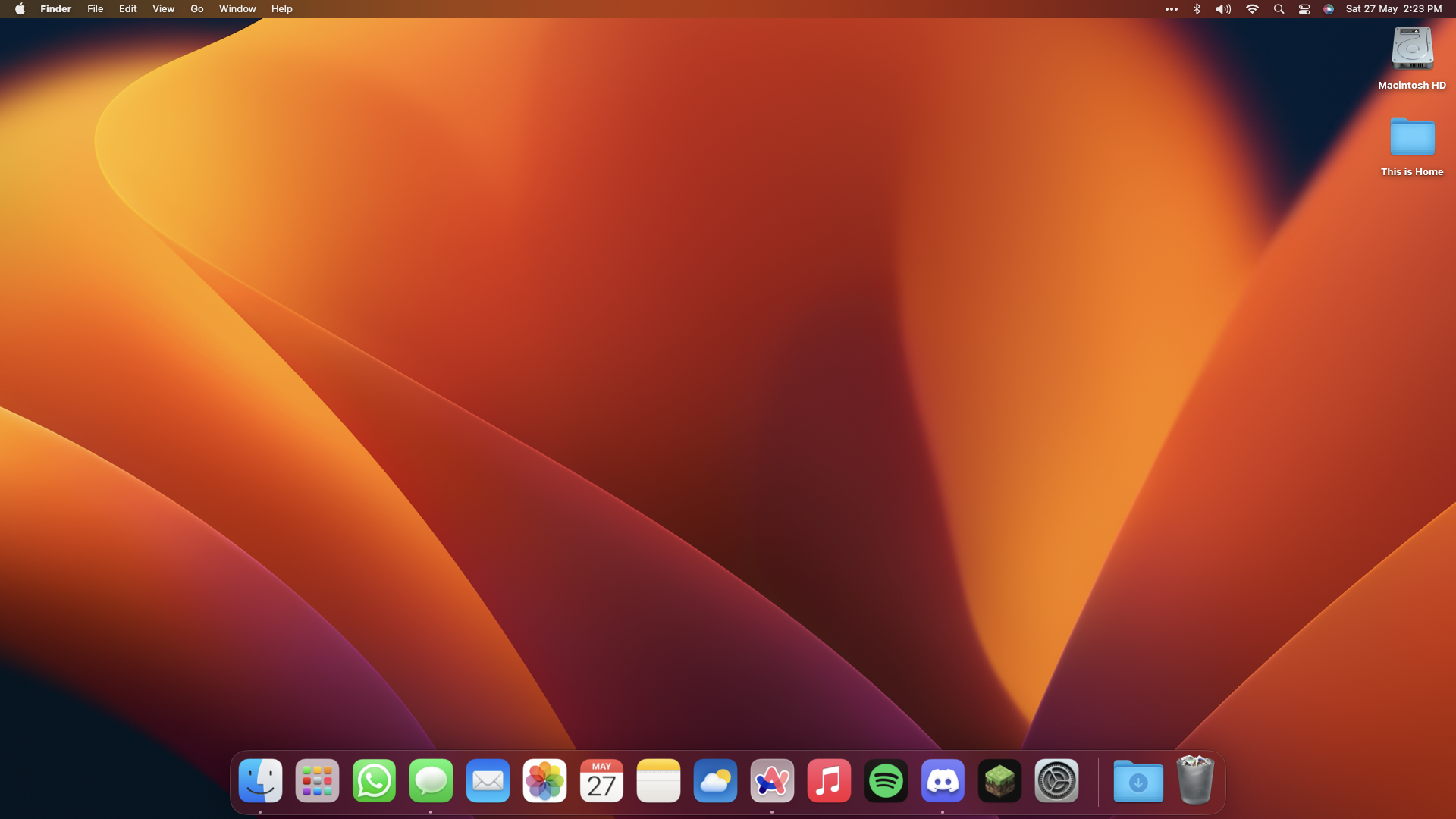The height and width of the screenshot is (819, 1456).
Task: Open the Mail app
Action: click(488, 780)
